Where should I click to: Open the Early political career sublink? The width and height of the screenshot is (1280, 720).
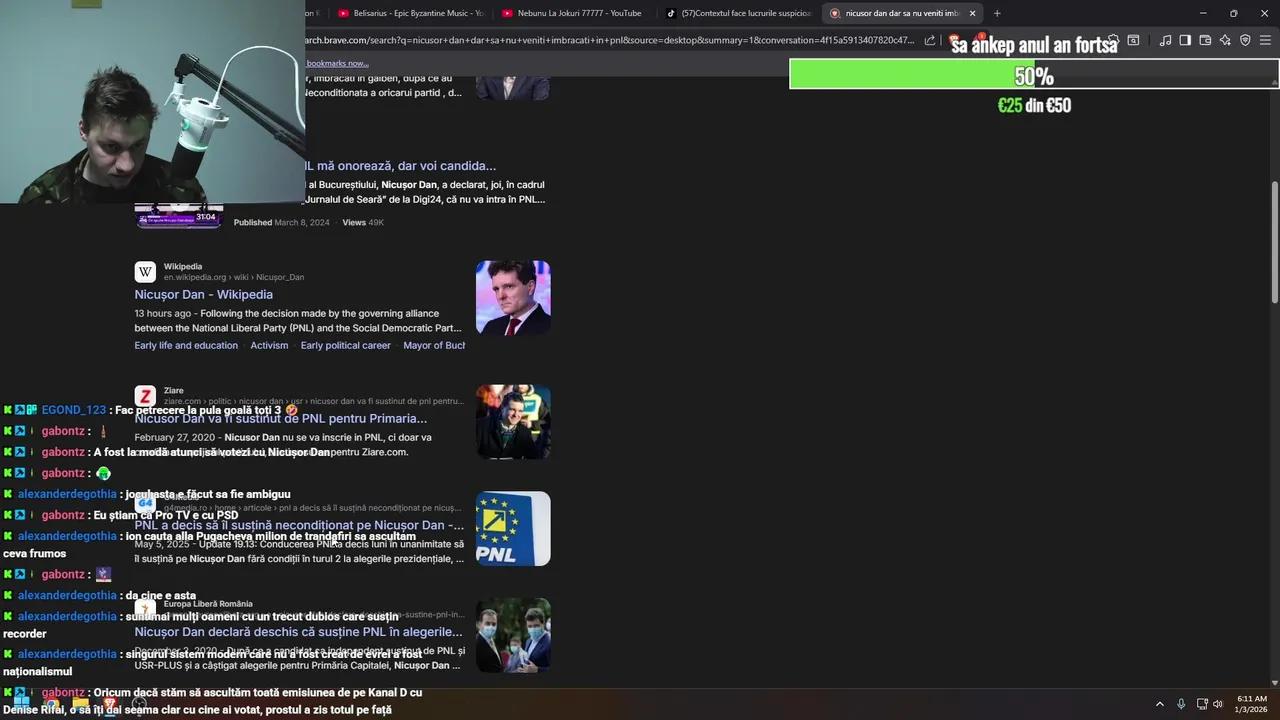346,345
